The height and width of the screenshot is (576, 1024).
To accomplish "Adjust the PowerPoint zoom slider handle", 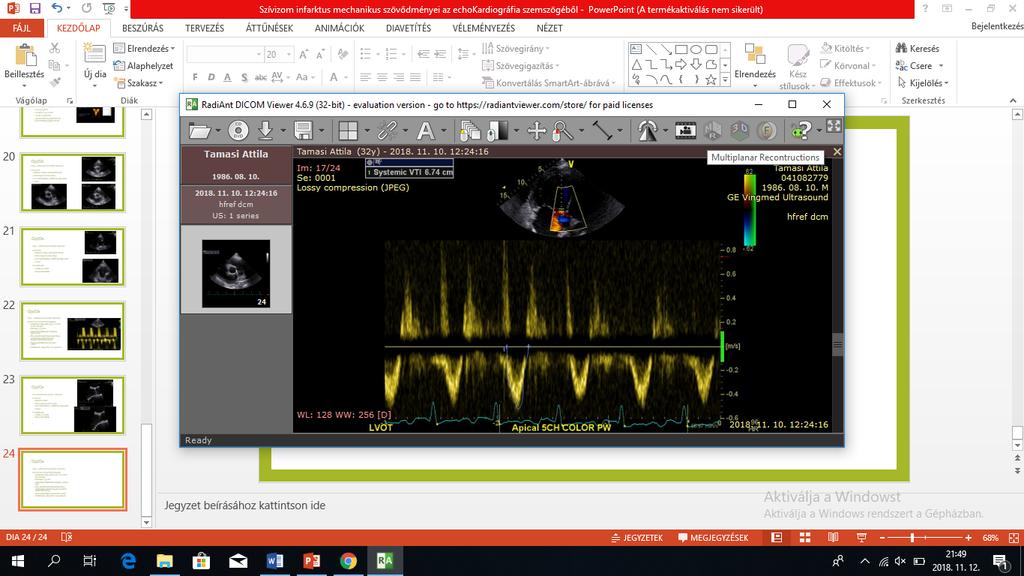I will click(912, 537).
